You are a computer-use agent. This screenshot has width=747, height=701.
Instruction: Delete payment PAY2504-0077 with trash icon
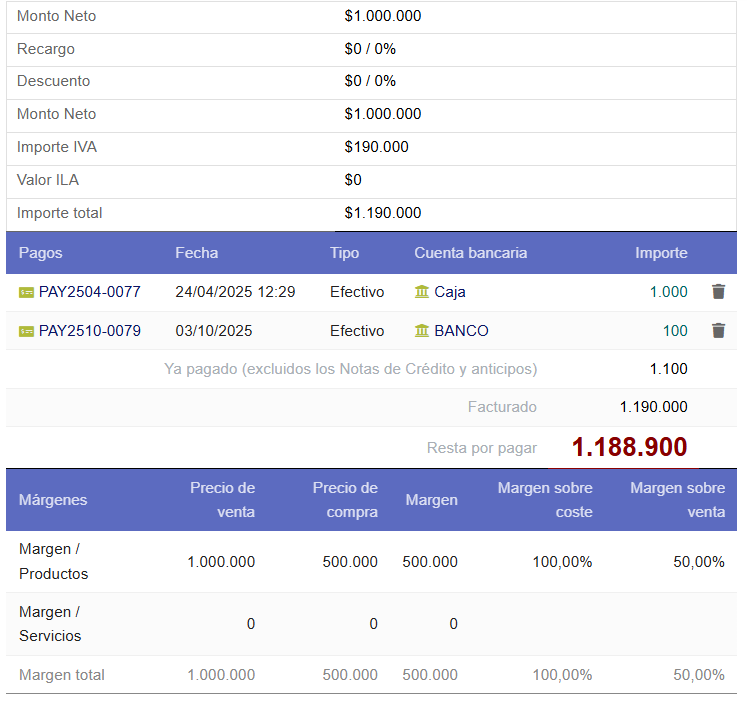pos(718,292)
